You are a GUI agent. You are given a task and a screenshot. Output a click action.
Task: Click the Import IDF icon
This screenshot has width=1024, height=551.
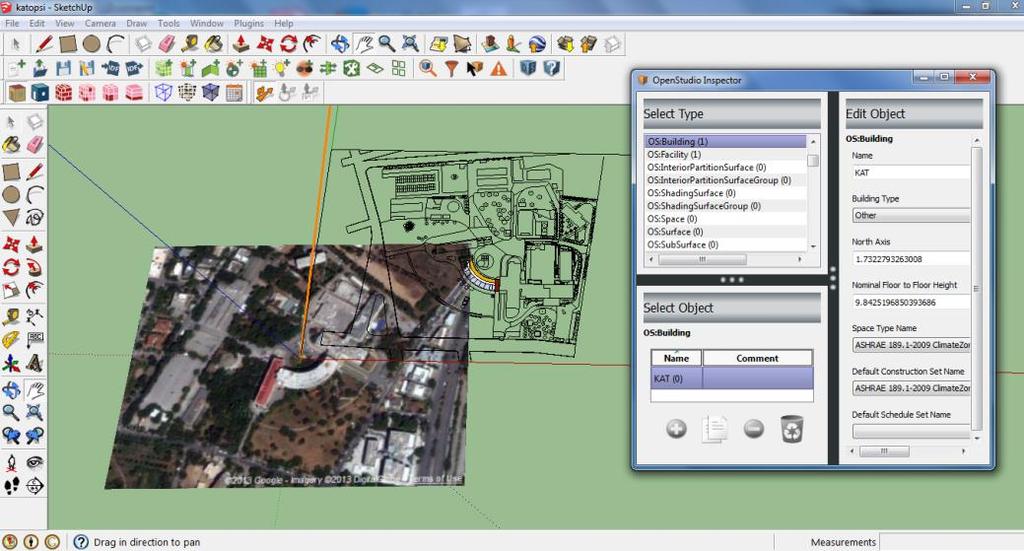coord(110,68)
